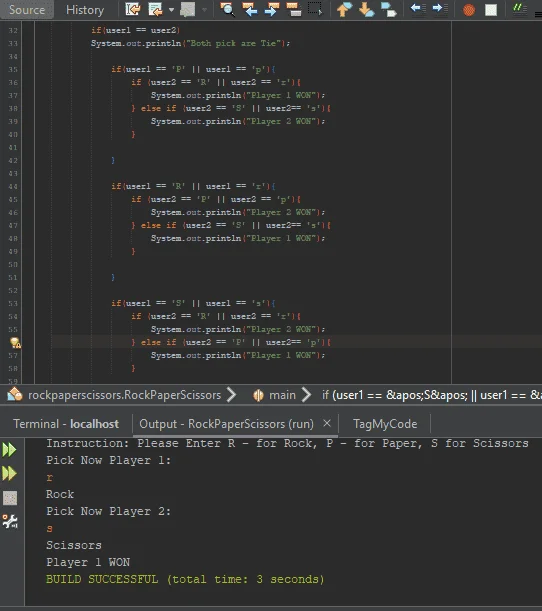542x611 pixels.
Task: Expand chevron after main breadcrumb
Action: click(306, 395)
